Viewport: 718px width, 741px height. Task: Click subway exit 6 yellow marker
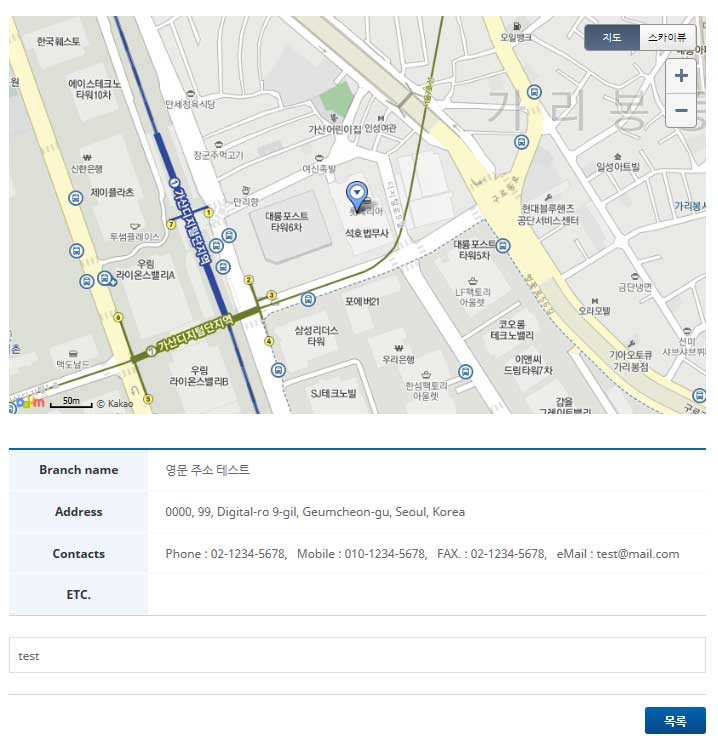pyautogui.click(x=119, y=317)
